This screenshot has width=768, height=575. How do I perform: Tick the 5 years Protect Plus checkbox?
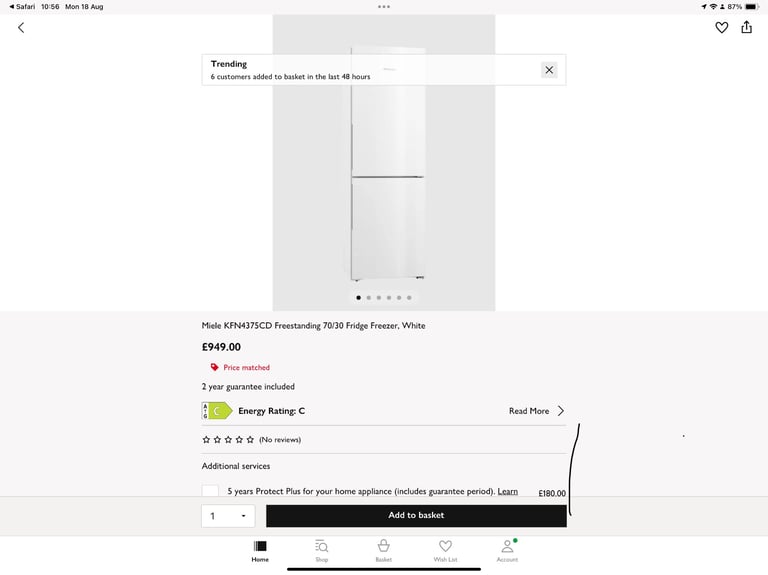(x=210, y=490)
